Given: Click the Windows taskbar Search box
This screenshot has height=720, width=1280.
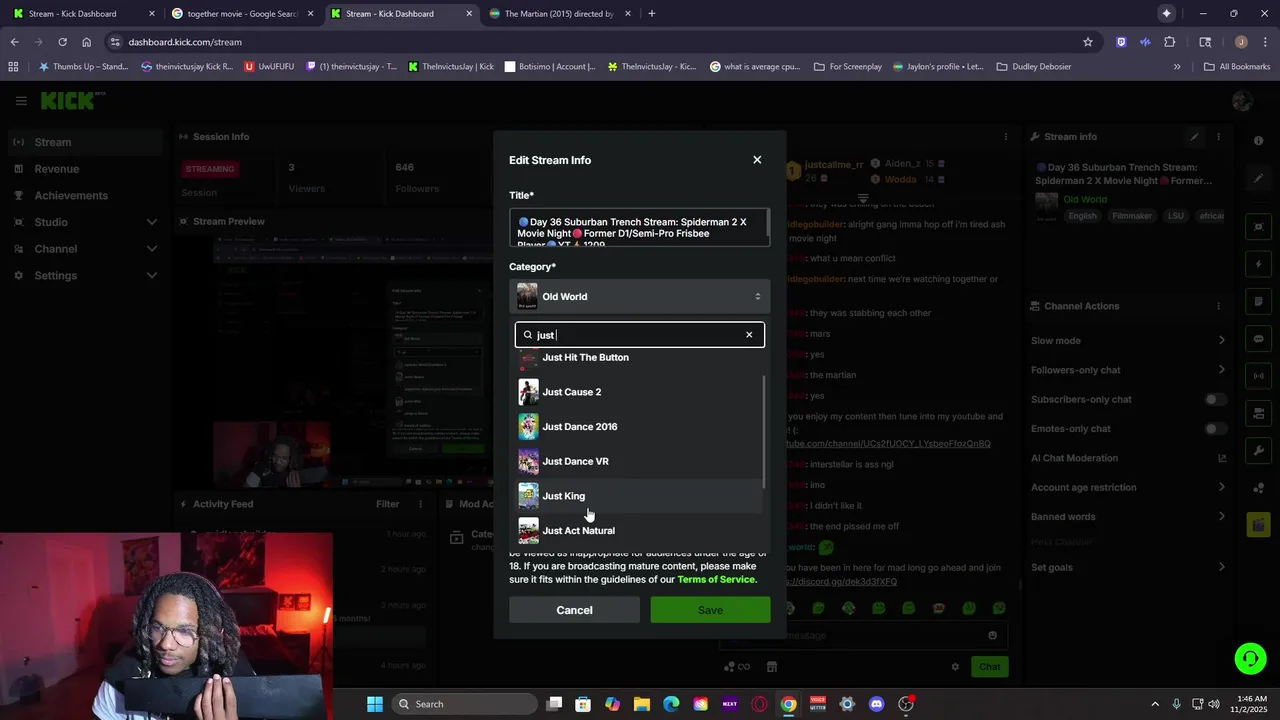Looking at the screenshot, I should [462, 704].
